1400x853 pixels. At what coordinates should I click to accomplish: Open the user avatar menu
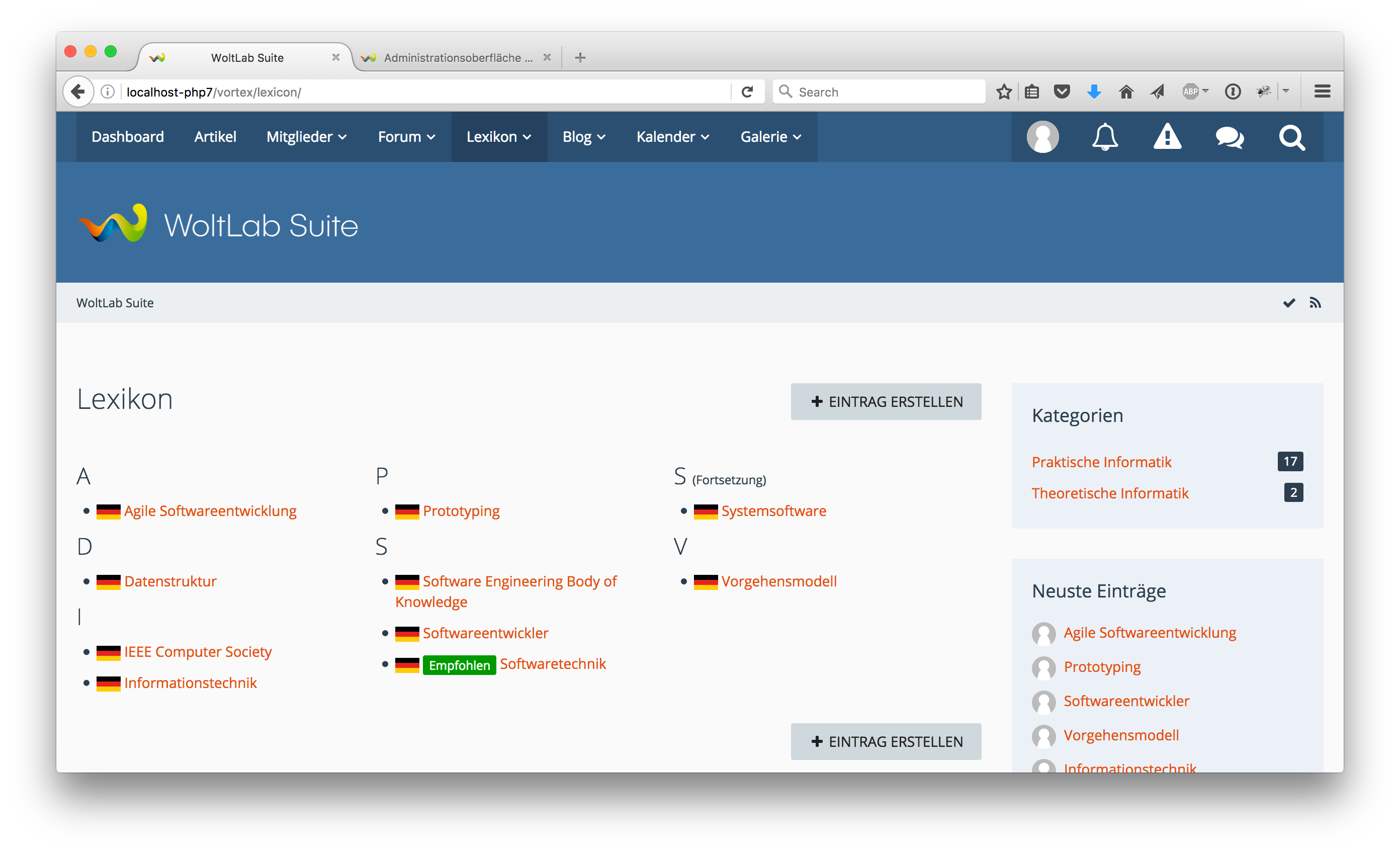(x=1042, y=137)
